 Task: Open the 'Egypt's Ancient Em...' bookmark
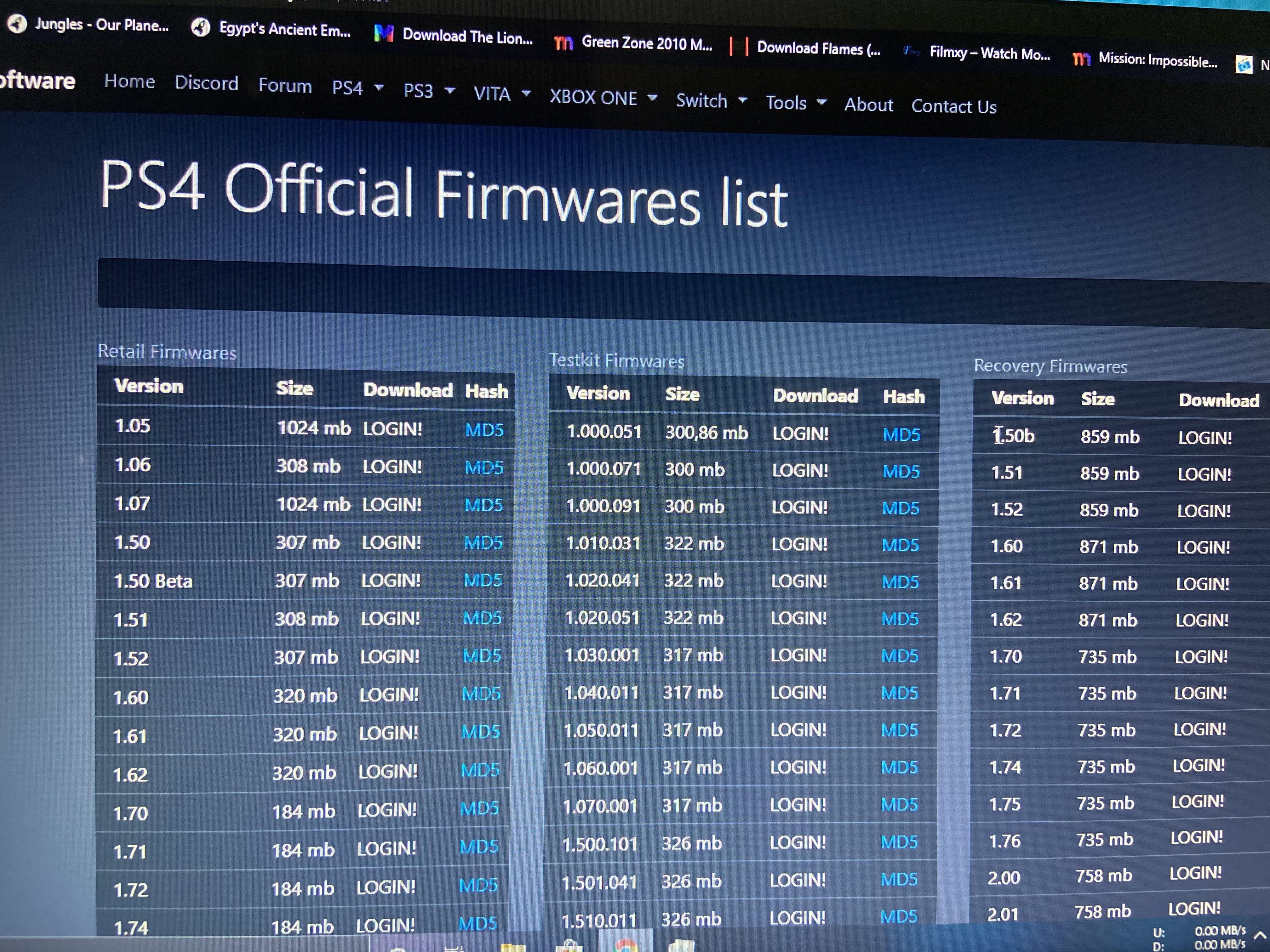(x=271, y=29)
